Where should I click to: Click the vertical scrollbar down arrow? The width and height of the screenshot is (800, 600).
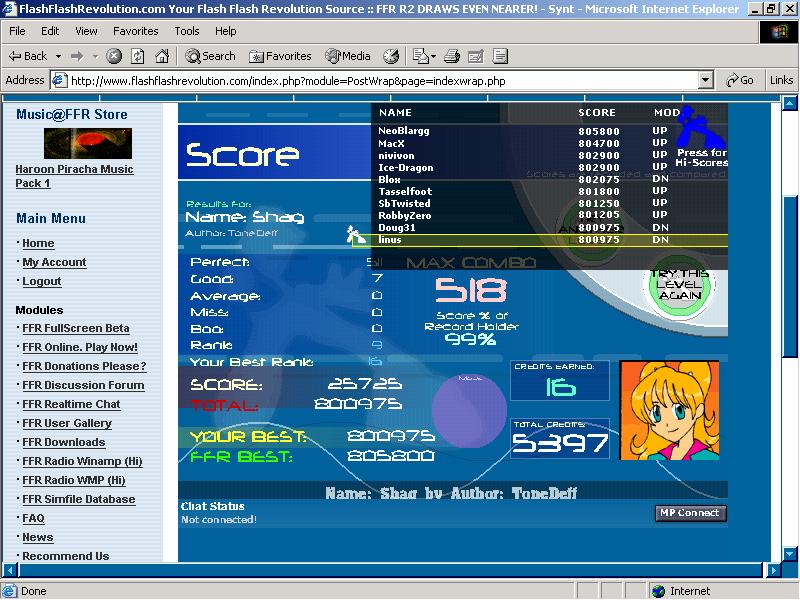790,553
